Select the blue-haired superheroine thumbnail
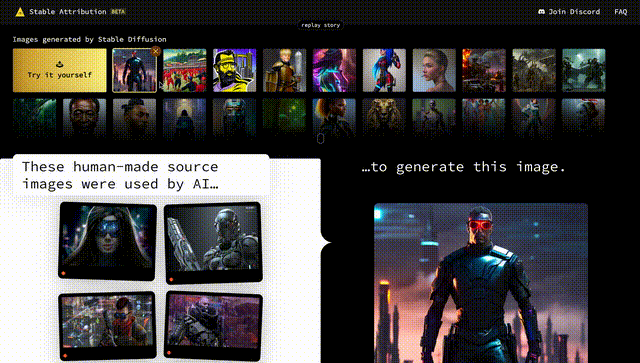Image resolution: width=640 pixels, height=363 pixels. (384, 70)
